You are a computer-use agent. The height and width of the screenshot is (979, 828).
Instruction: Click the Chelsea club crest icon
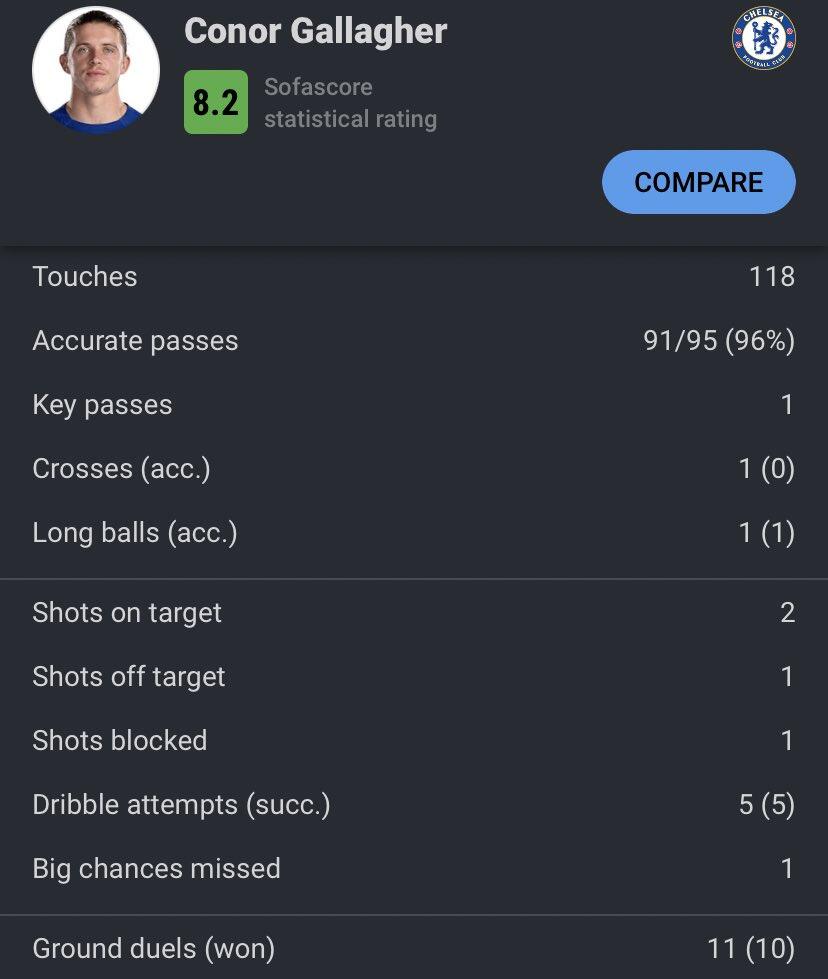click(x=764, y=39)
